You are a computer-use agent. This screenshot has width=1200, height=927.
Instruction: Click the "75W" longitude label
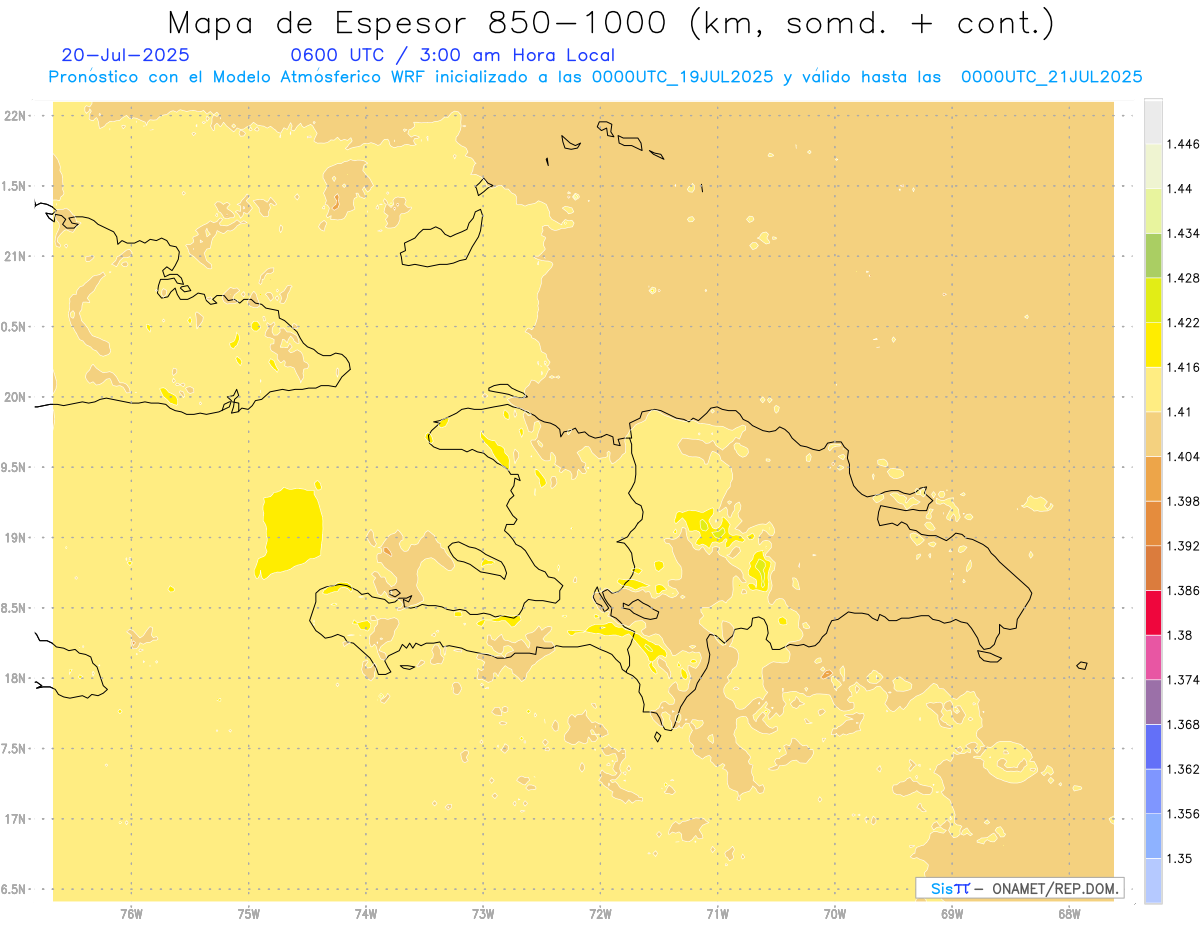click(248, 913)
